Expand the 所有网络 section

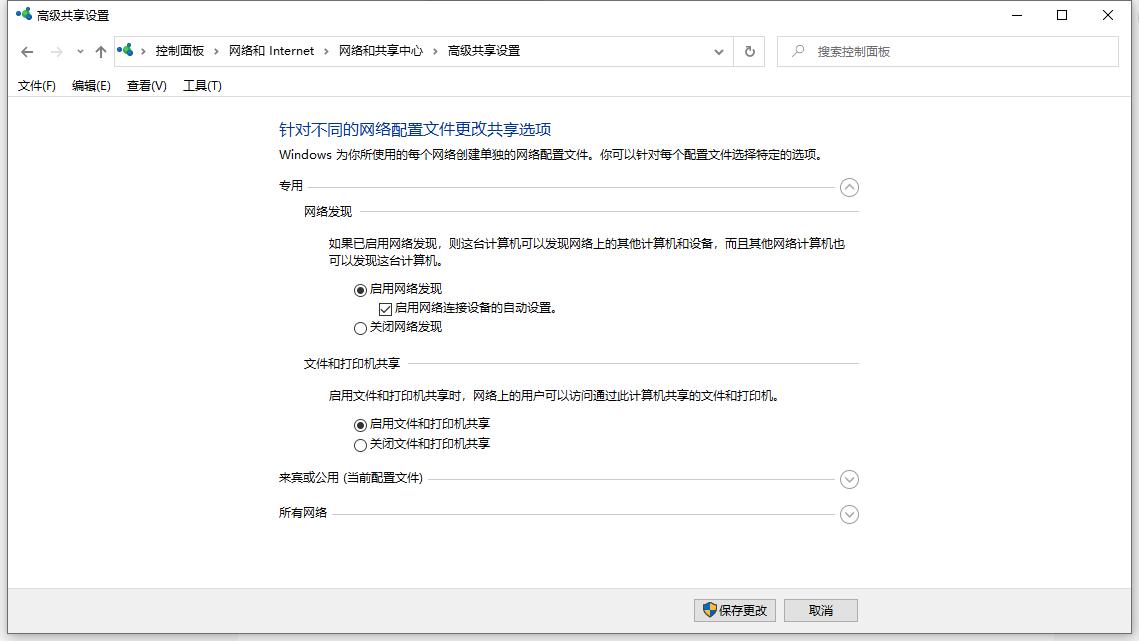coord(849,514)
